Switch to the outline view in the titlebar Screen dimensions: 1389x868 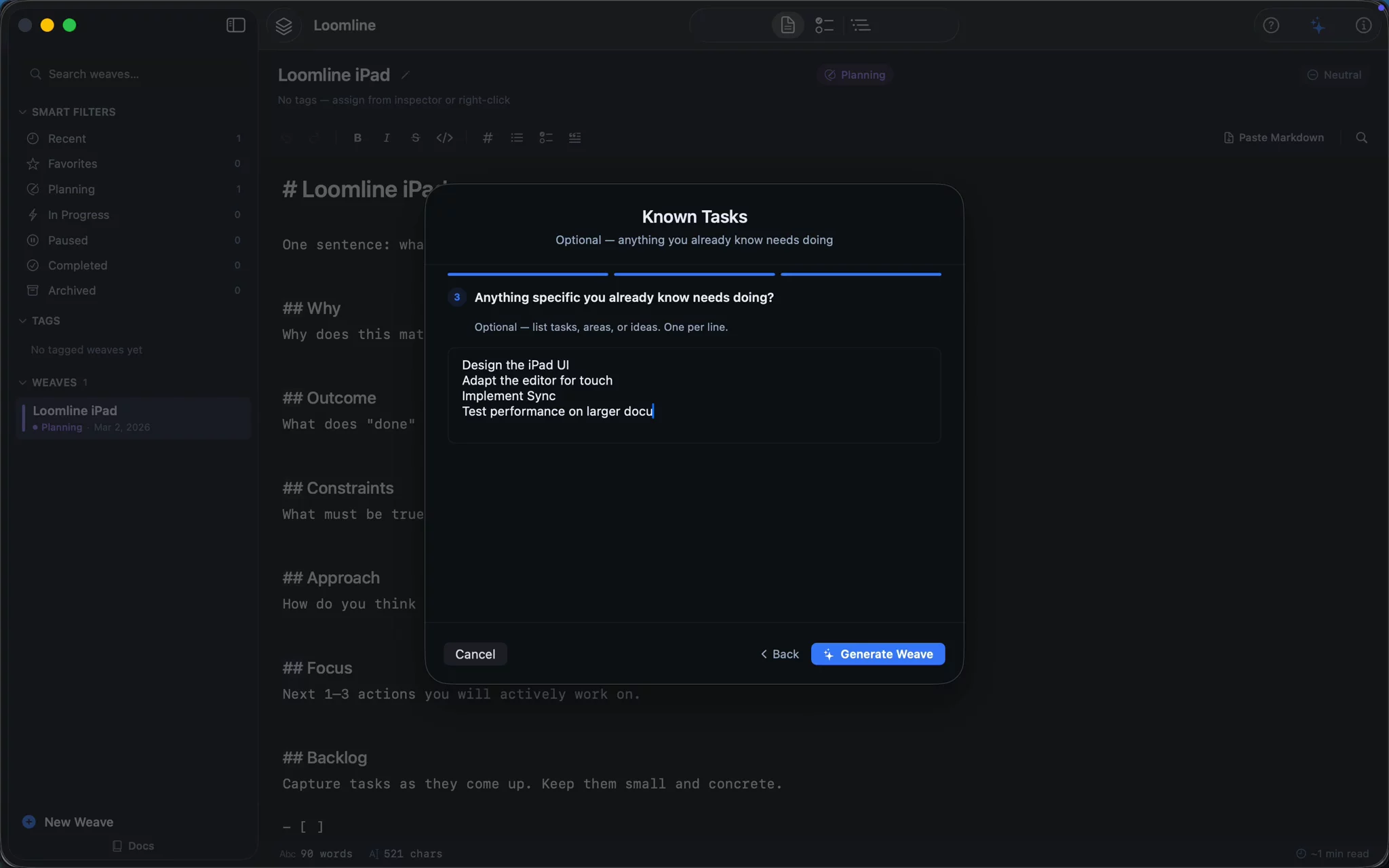pyautogui.click(x=860, y=25)
